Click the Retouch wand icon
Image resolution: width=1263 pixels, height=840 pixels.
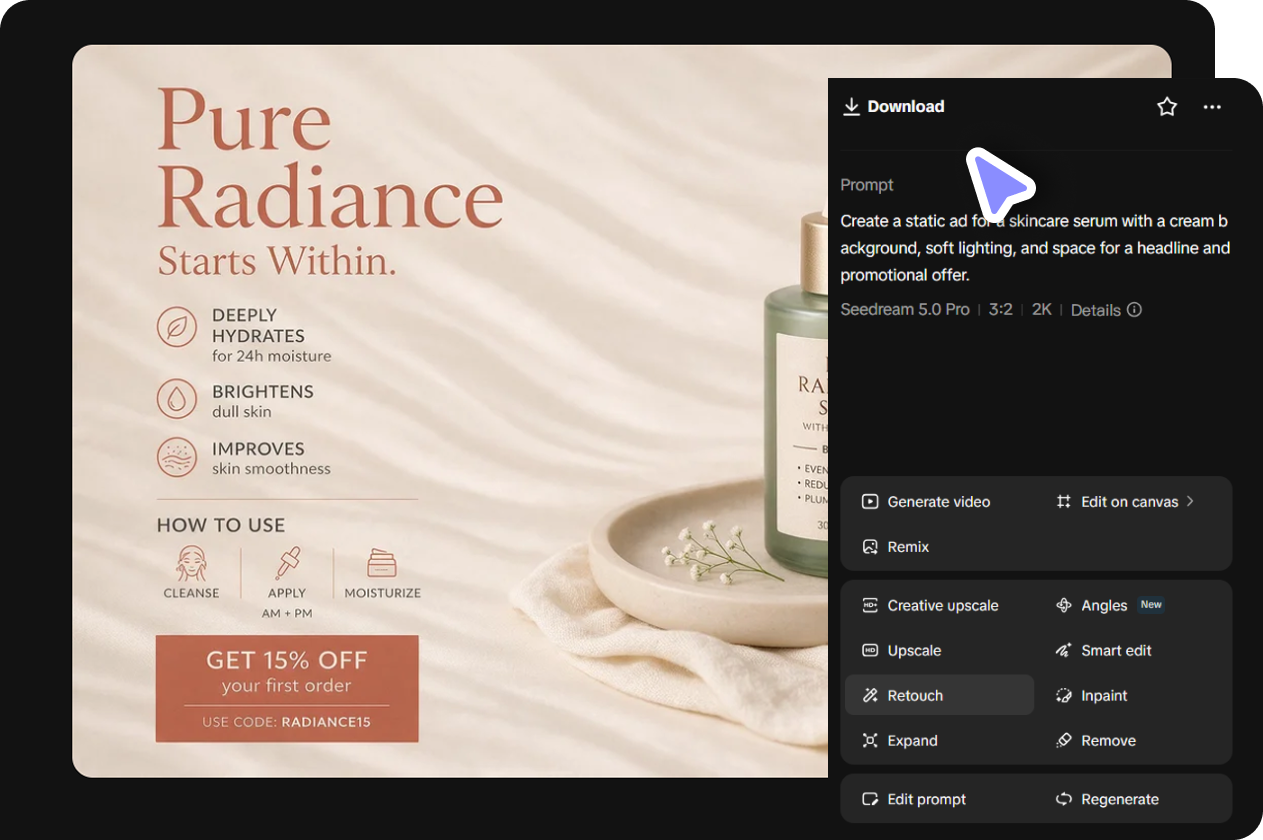pos(870,696)
